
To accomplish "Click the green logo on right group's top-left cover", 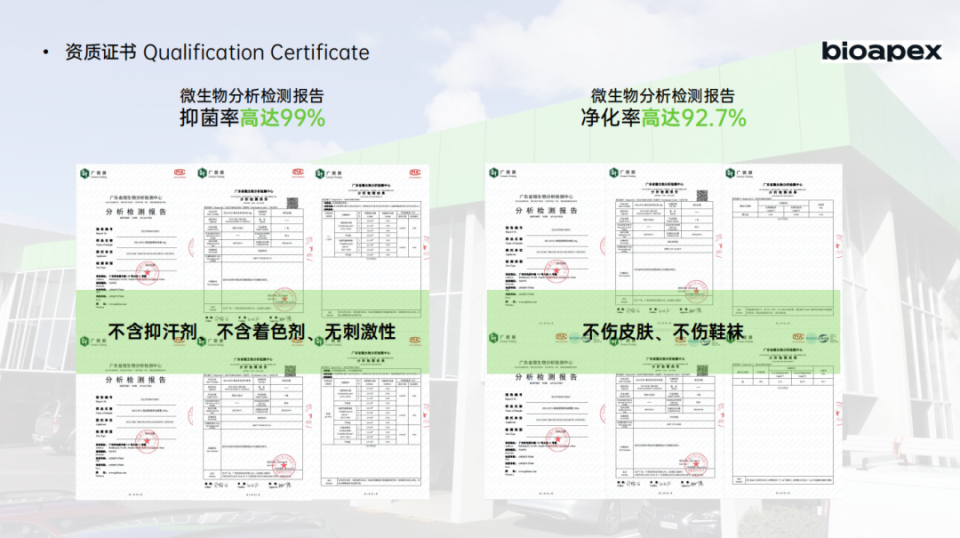I will tap(494, 173).
